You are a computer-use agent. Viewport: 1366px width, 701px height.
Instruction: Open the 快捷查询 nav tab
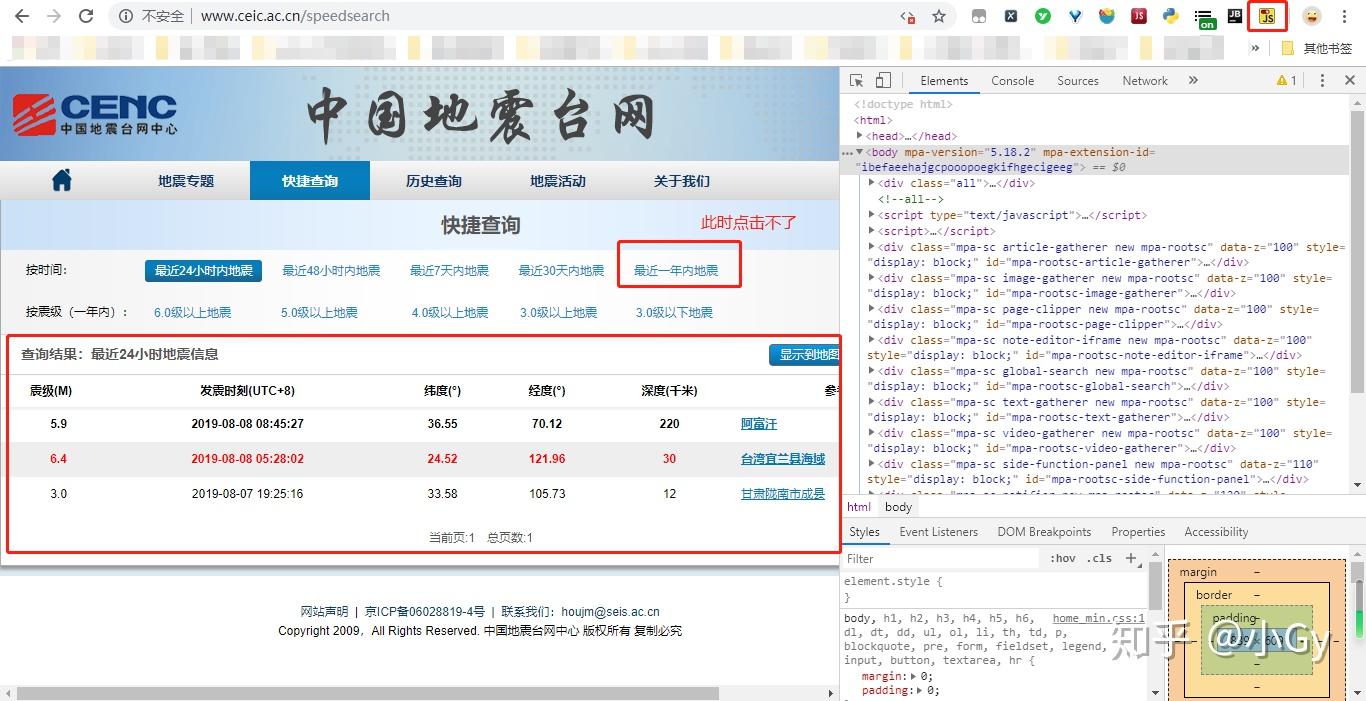tap(310, 181)
